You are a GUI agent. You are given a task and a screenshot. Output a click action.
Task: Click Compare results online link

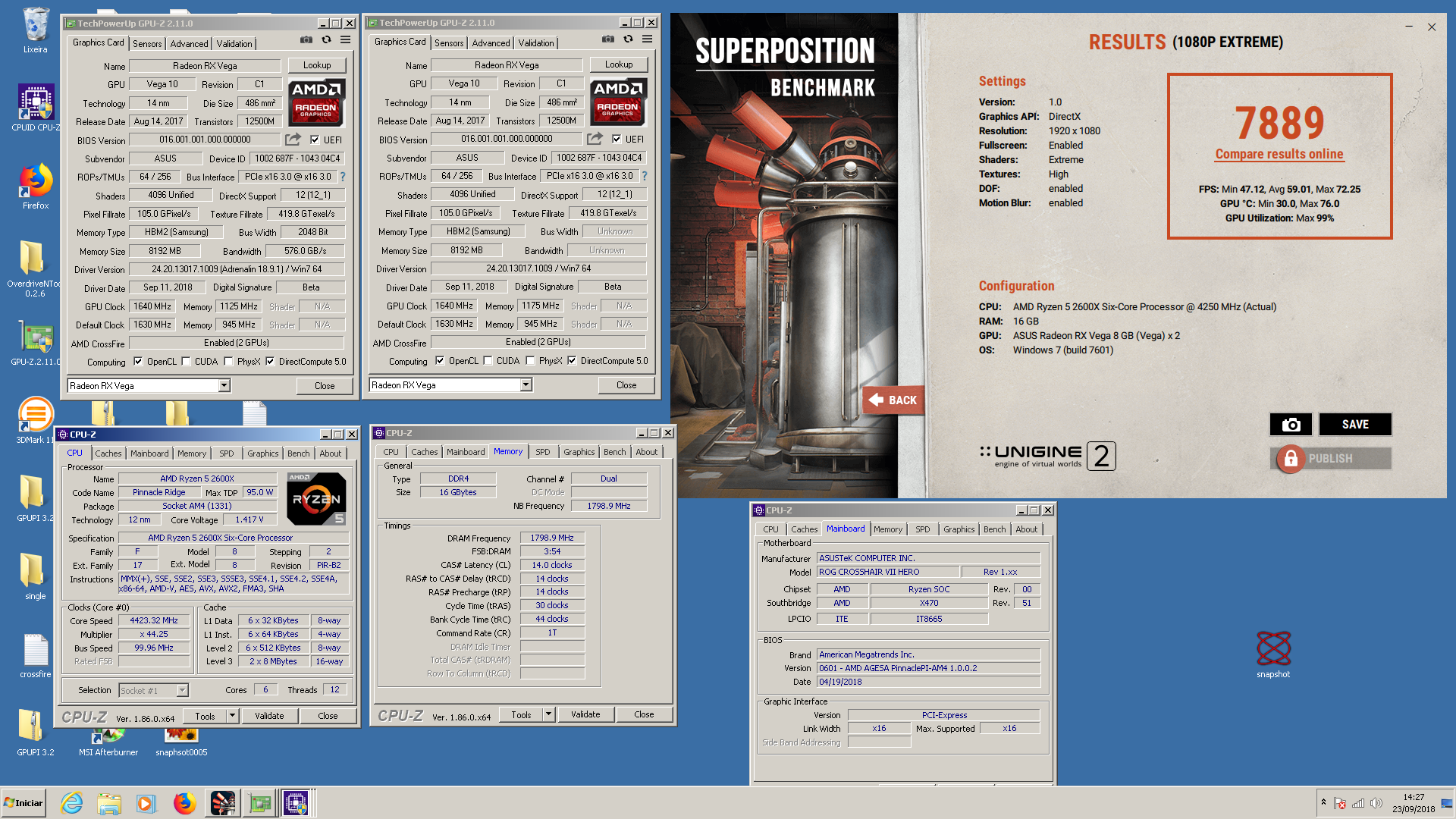click(1279, 154)
